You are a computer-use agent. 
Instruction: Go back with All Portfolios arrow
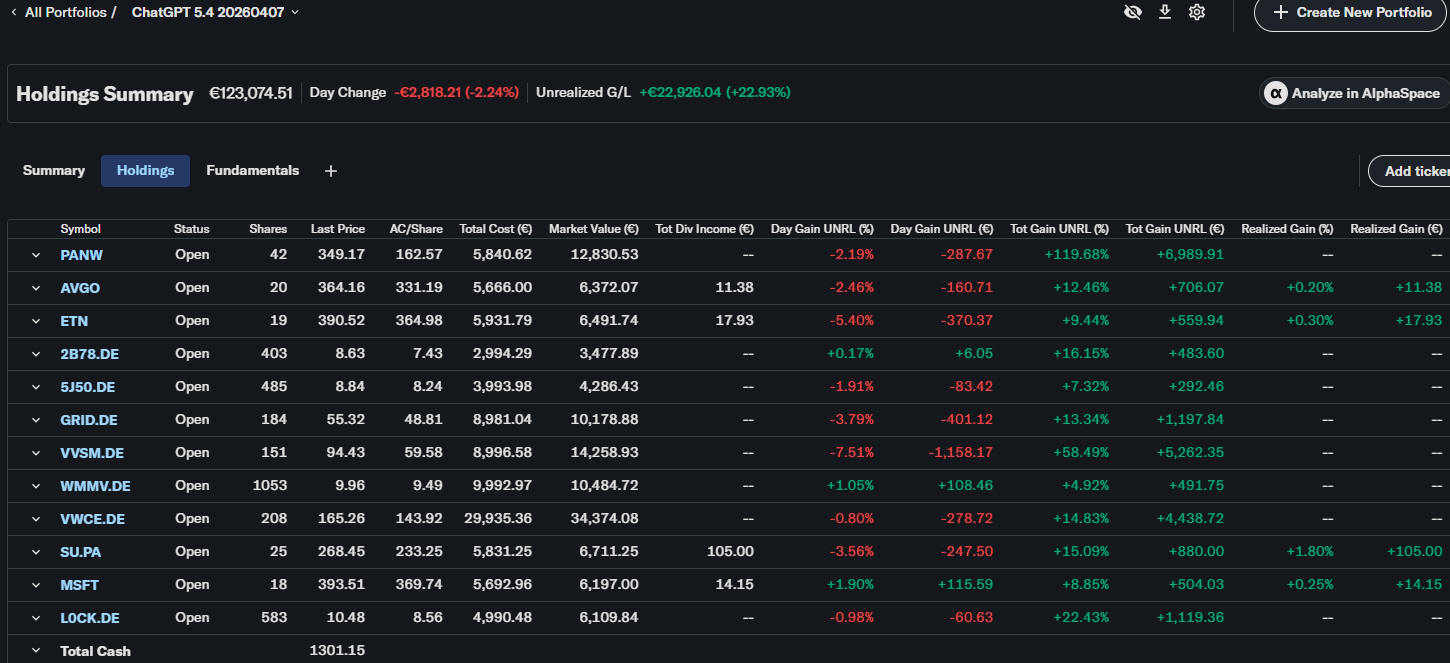click(14, 12)
